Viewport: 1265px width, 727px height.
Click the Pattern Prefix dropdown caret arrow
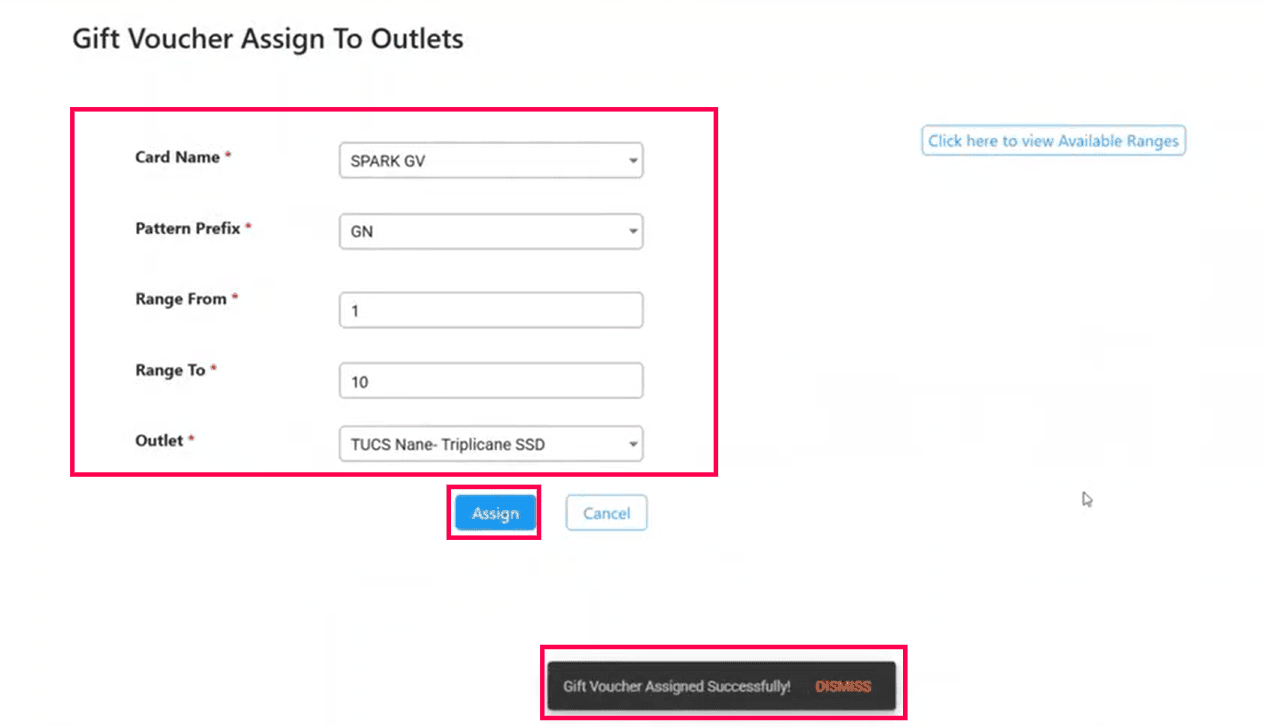(633, 232)
